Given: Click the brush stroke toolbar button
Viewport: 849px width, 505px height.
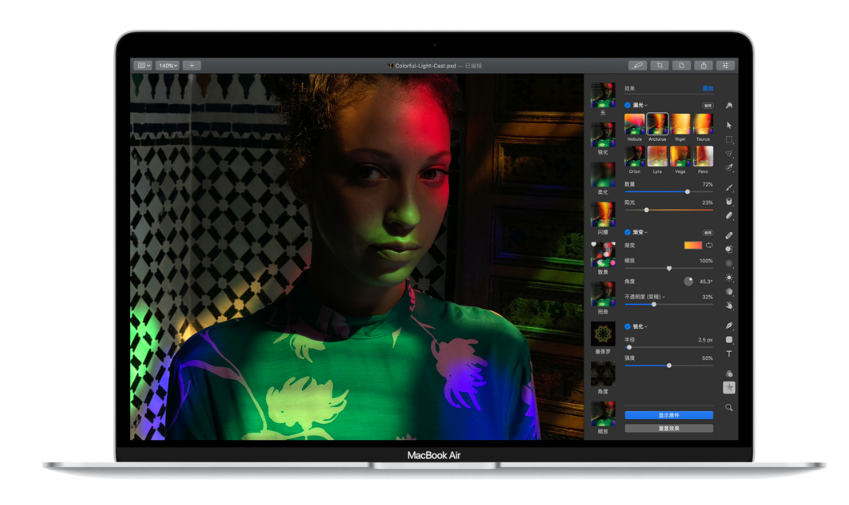Looking at the screenshot, I should click(637, 65).
